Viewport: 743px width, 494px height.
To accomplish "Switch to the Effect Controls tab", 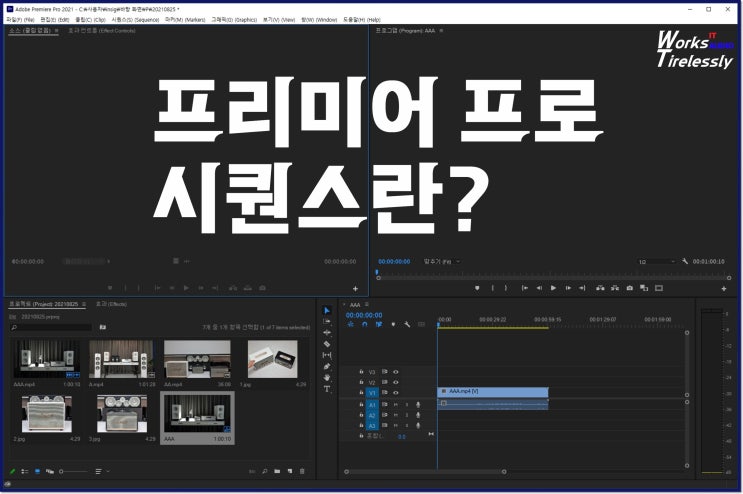I will 101,30.
